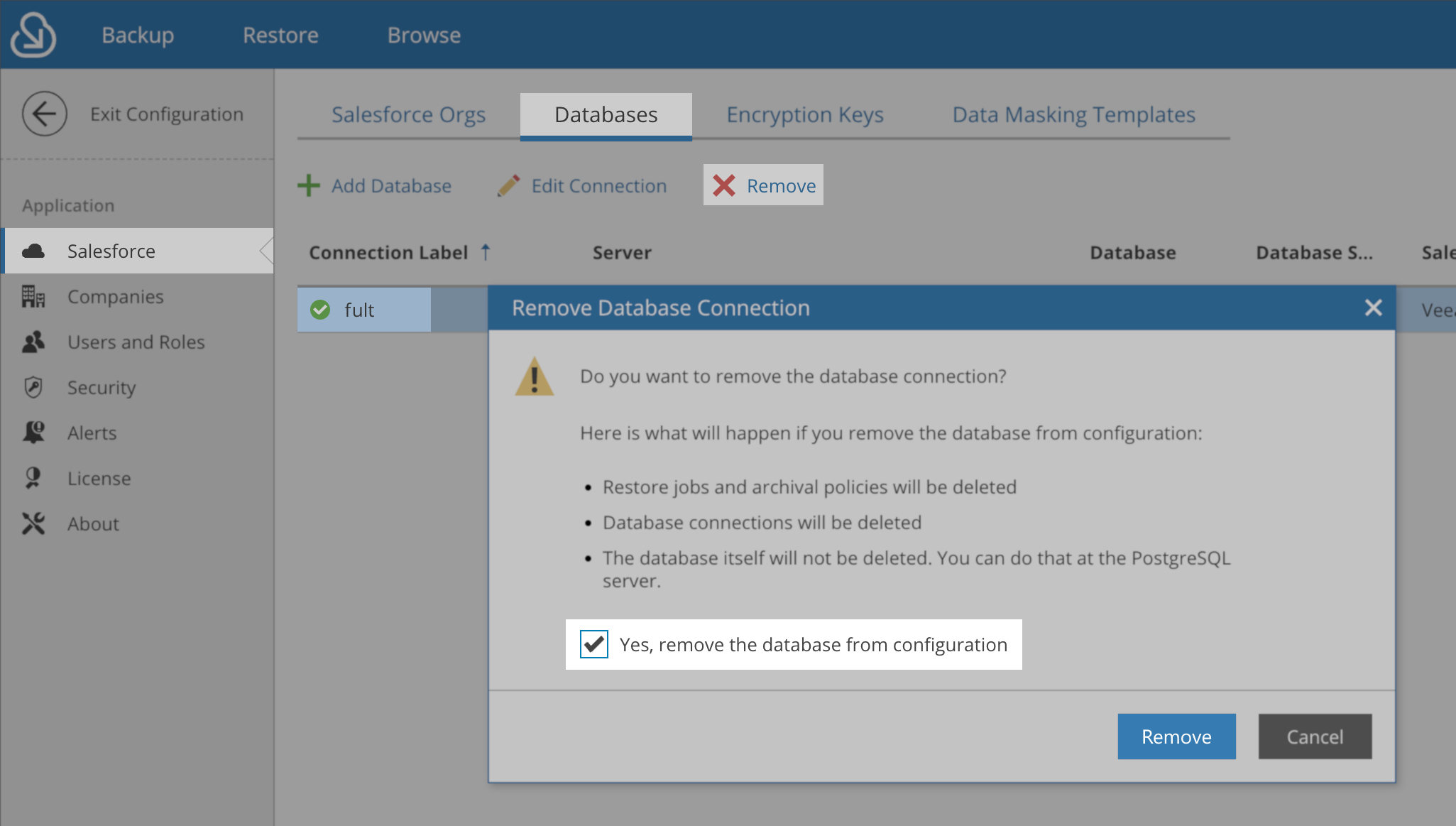
Task: Toggle the Connection Label sort arrow
Action: click(x=486, y=252)
